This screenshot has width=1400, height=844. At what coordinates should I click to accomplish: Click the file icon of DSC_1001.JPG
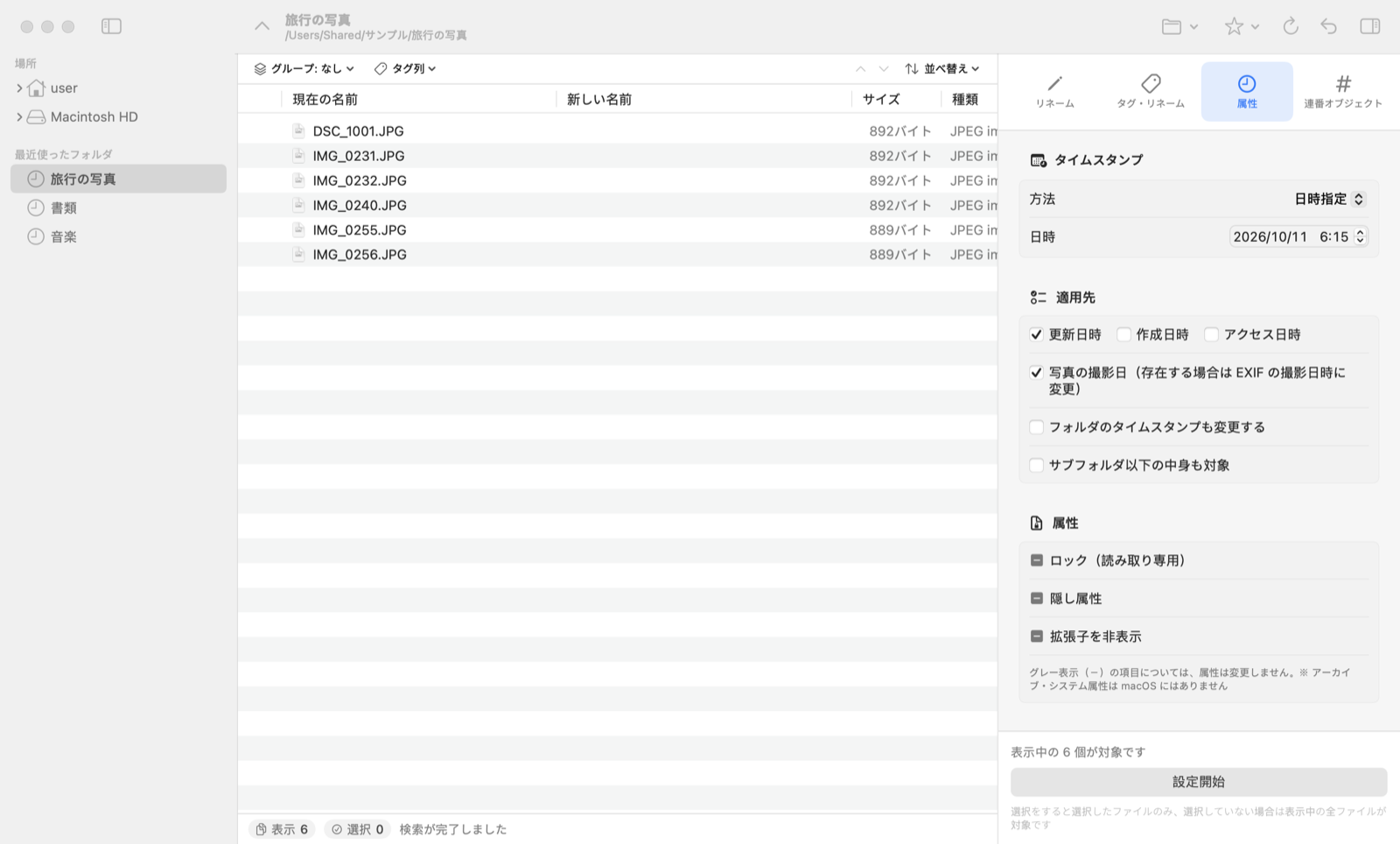pos(298,130)
